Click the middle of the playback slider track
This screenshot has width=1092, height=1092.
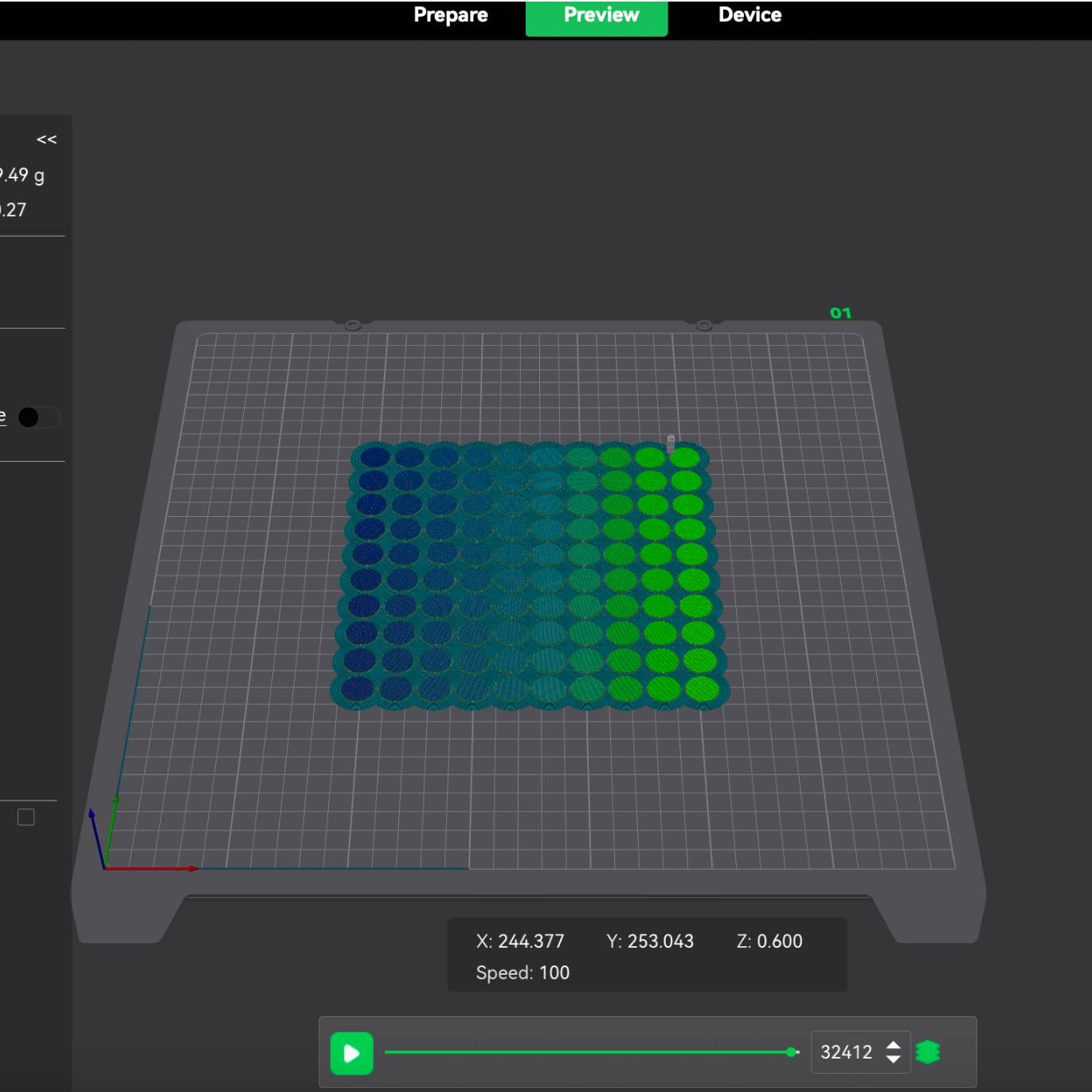click(x=589, y=1052)
